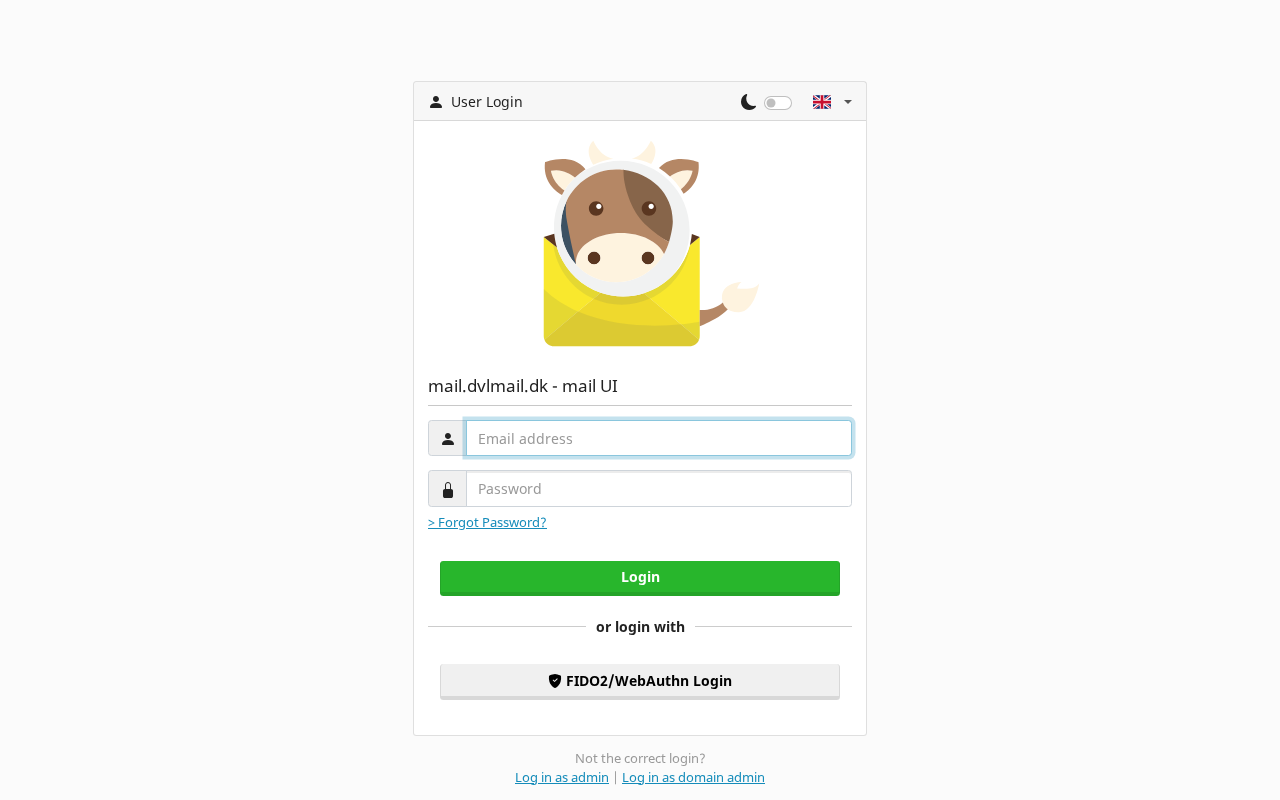The width and height of the screenshot is (1280, 800).
Task: Expand the language dropdown arrow
Action: point(848,102)
